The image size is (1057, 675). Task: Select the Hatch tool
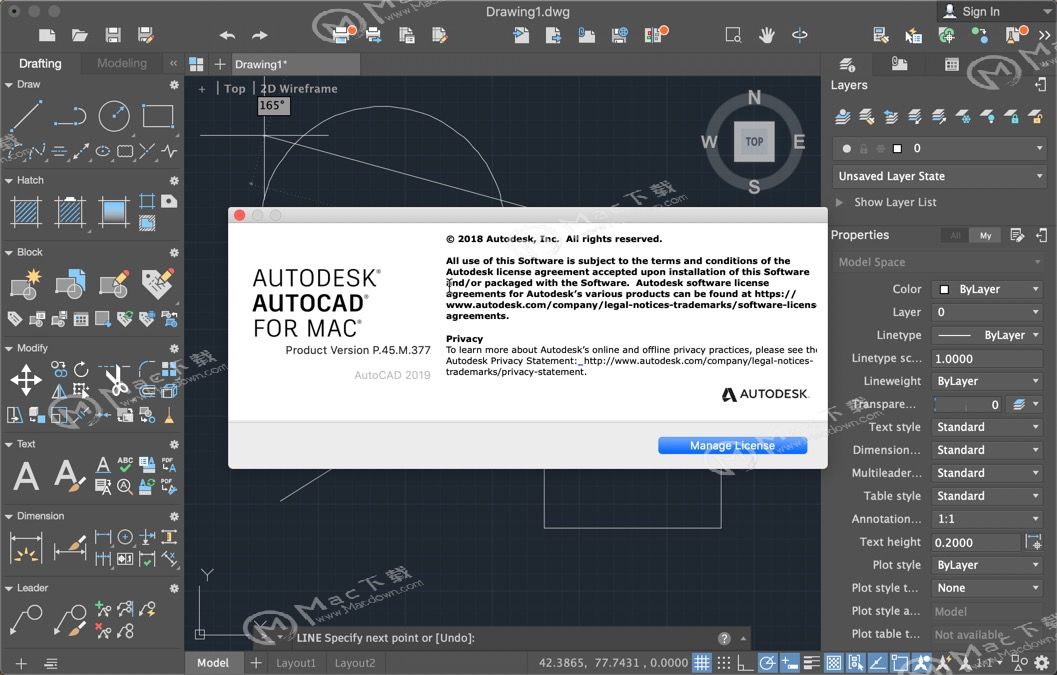(x=26, y=212)
